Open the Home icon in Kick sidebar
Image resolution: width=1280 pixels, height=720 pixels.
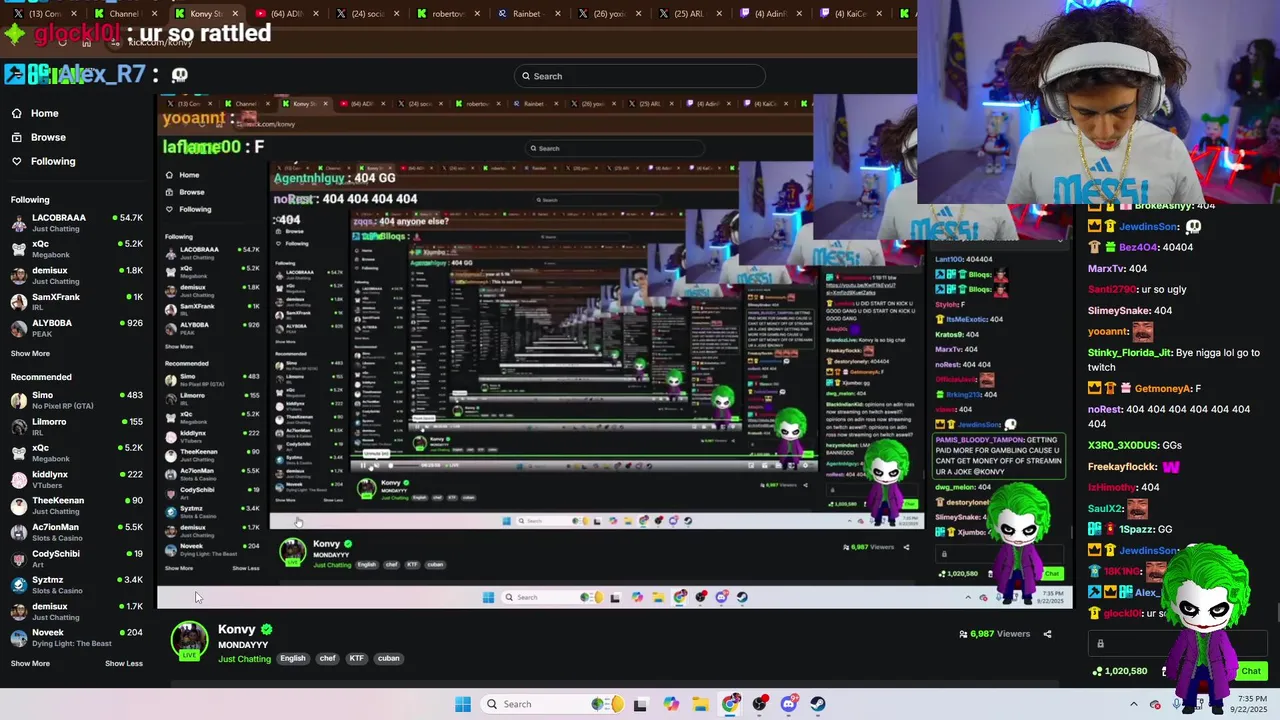(17, 113)
